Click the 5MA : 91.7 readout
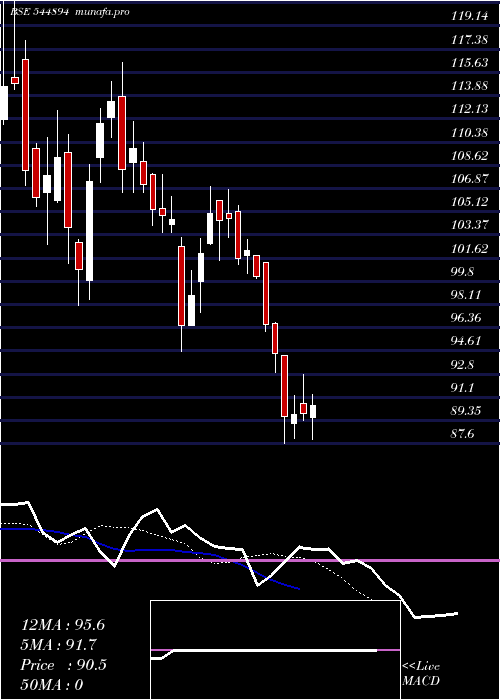Viewport: 500px width, 700px height. [x=58, y=645]
